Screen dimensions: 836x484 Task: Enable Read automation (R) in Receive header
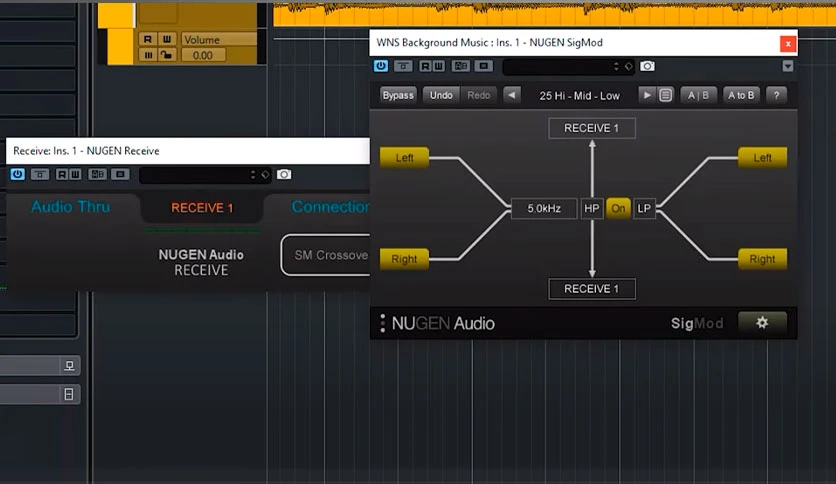pyautogui.click(x=62, y=174)
